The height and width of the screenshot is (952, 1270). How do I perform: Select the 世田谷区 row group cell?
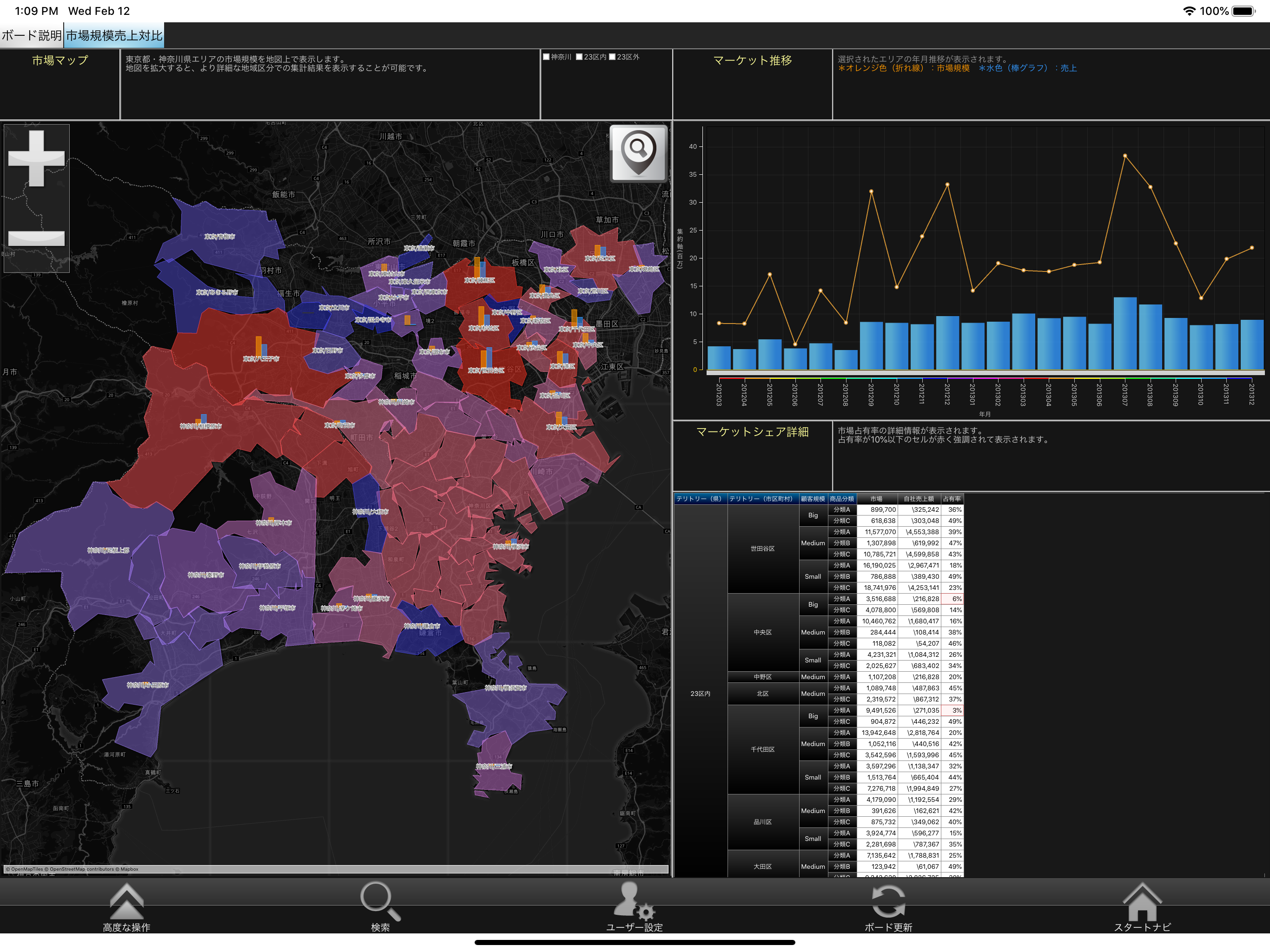point(762,549)
